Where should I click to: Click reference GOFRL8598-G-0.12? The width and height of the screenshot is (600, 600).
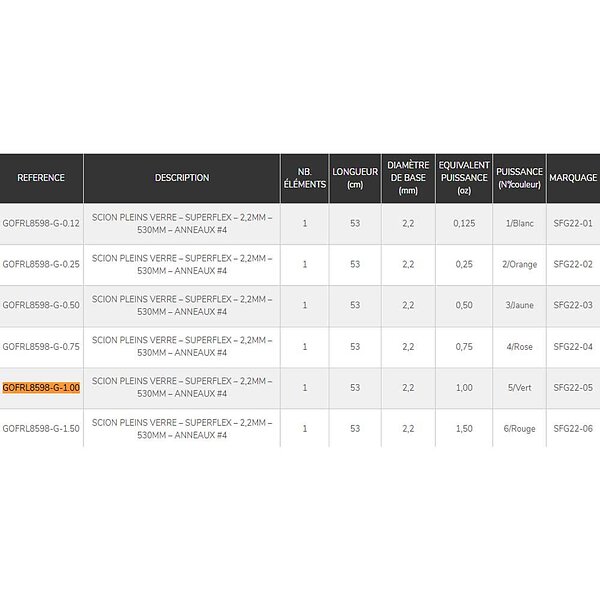coord(41,223)
